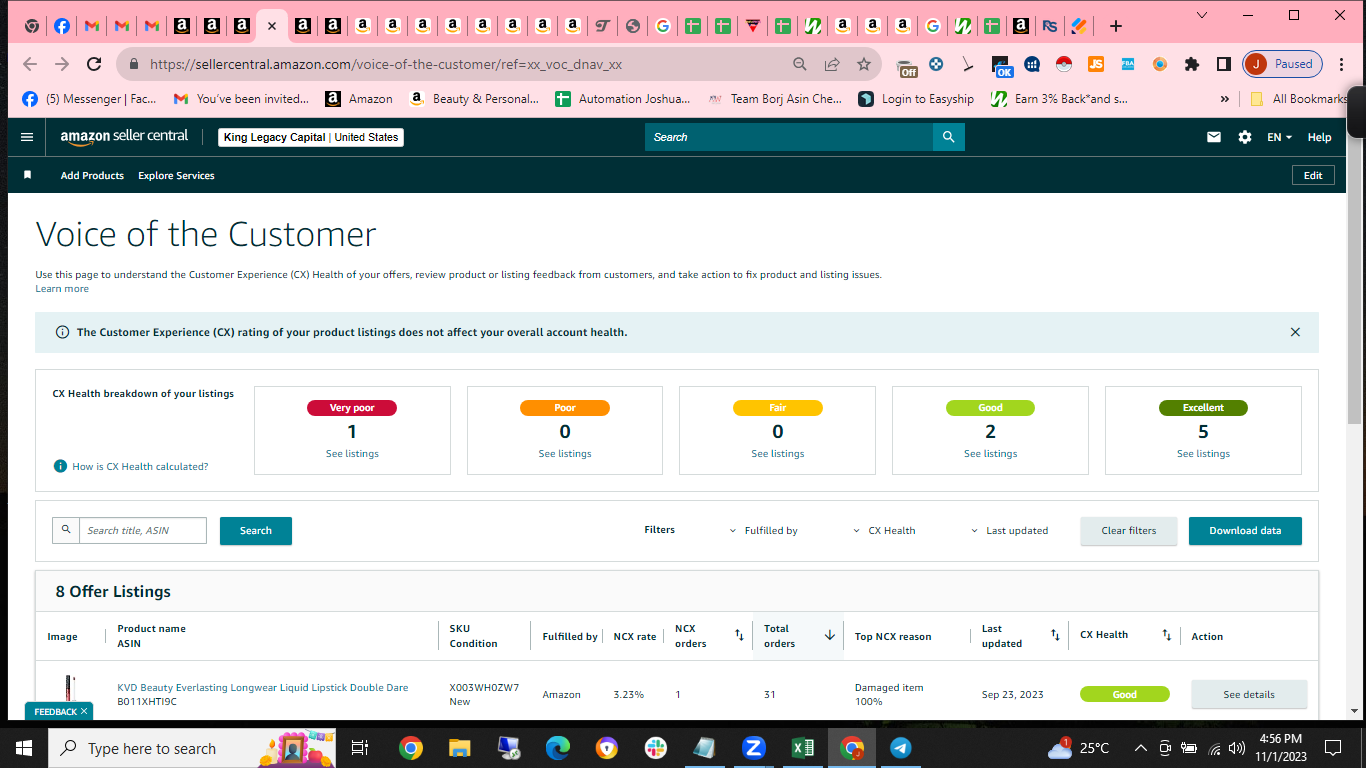1366x768 pixels.
Task: Click the zoom magnifier in the address bar
Action: tap(800, 64)
